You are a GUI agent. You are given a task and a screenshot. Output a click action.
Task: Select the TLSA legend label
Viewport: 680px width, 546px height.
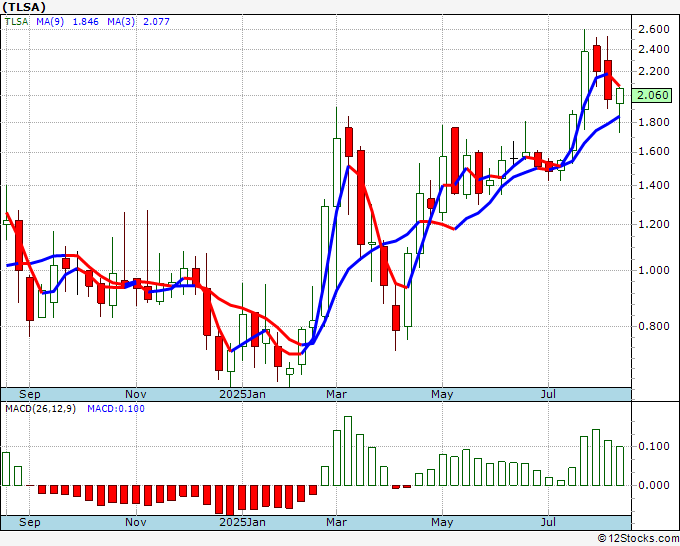click(x=16, y=22)
